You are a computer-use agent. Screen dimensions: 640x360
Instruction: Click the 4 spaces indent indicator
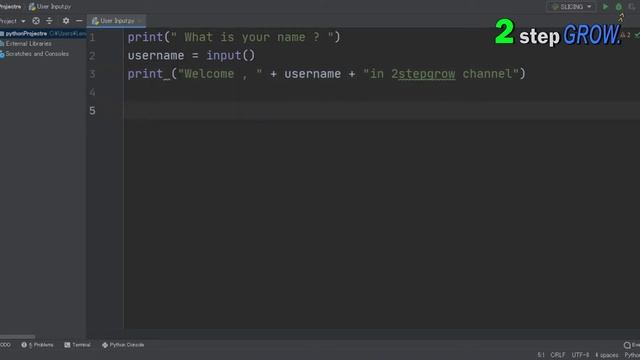(607, 355)
